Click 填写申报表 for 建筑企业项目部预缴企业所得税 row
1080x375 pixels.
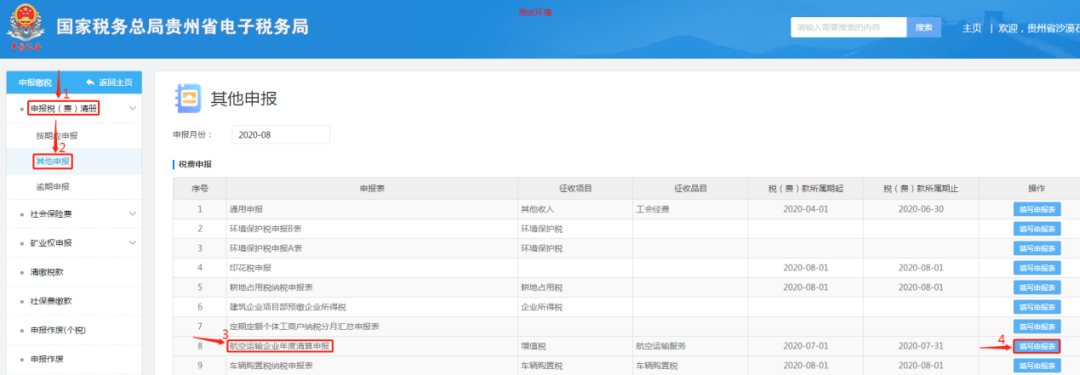click(1037, 307)
